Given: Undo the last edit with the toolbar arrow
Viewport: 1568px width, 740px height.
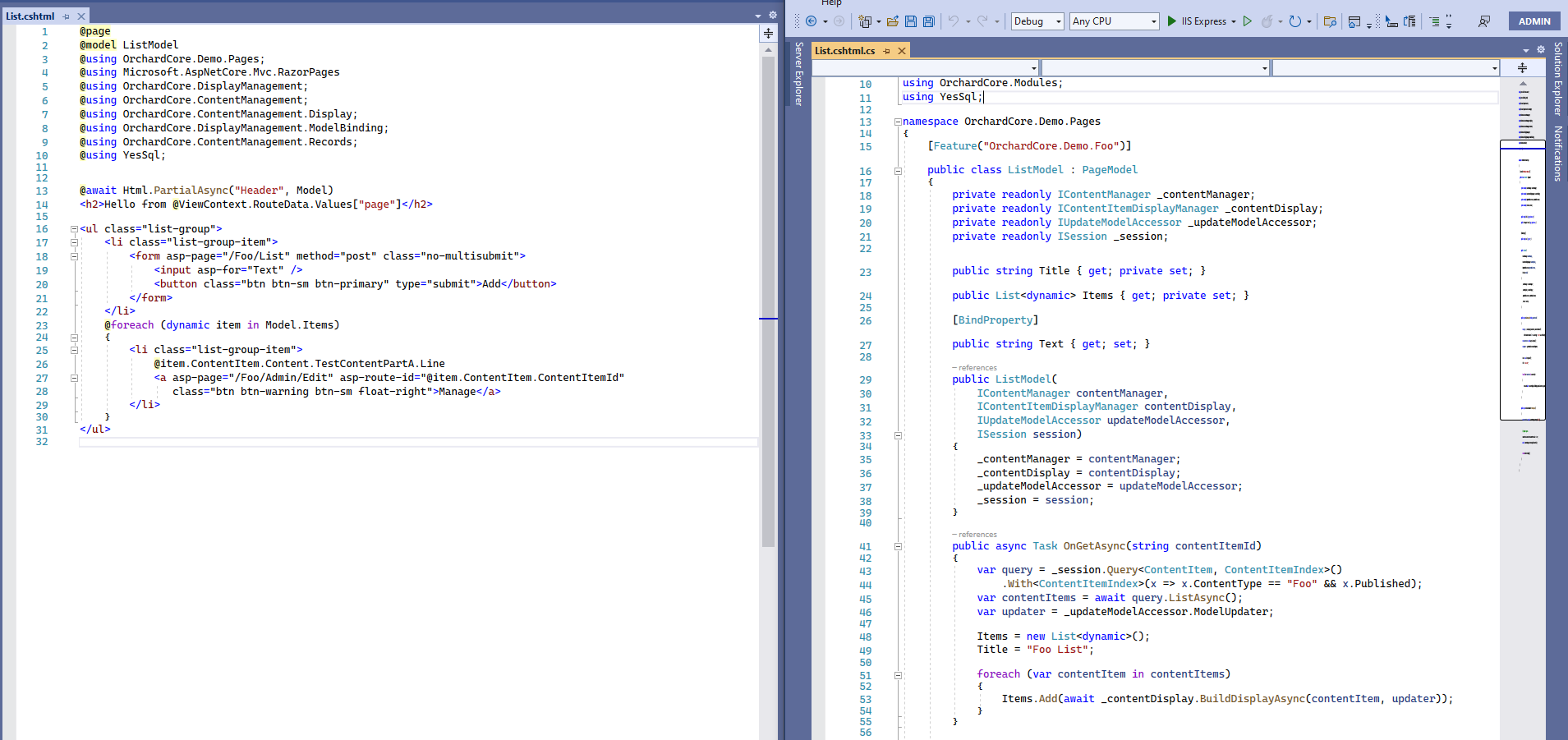Looking at the screenshot, I should [x=954, y=21].
